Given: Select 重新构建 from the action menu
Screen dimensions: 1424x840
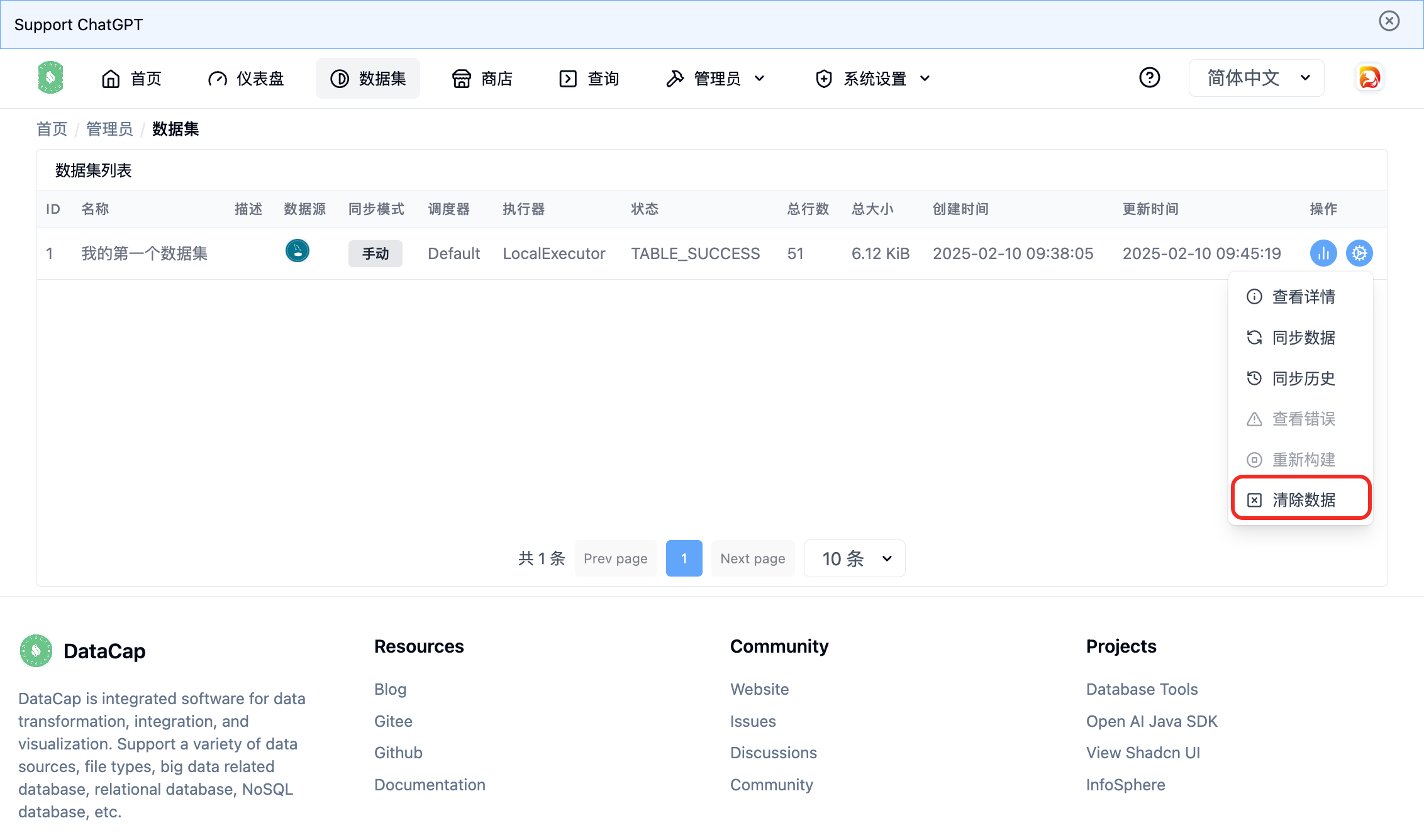Looking at the screenshot, I should (x=1301, y=460).
